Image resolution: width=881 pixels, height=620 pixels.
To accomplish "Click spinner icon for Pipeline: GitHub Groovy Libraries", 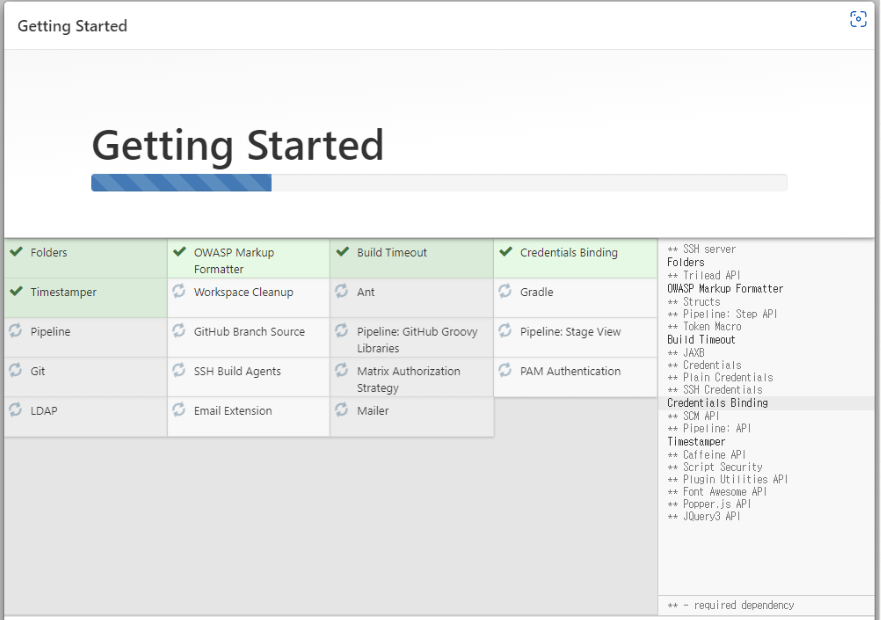I will 342,331.
